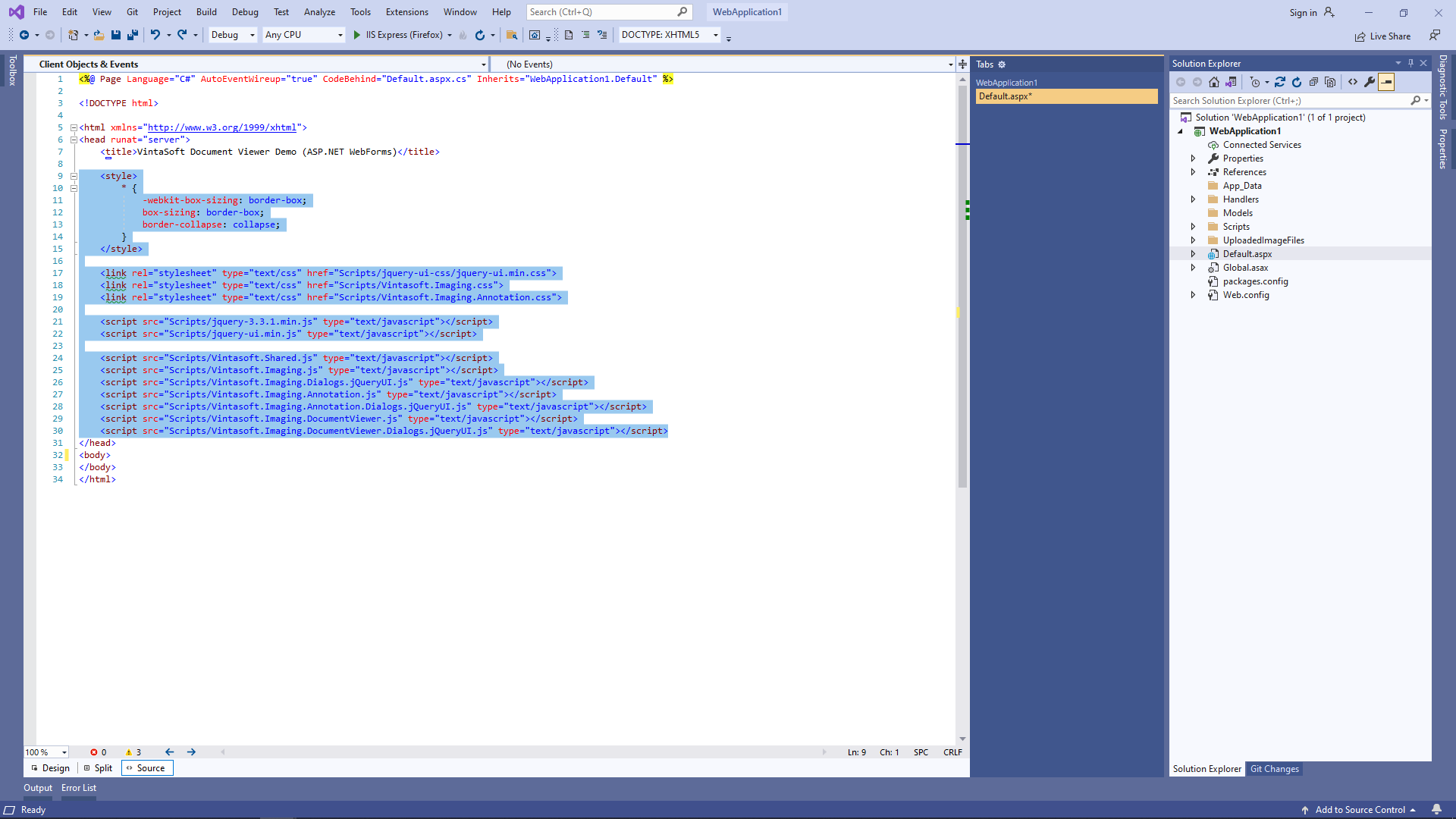Image resolution: width=1456 pixels, height=819 pixels.
Task: Switch to the Git Changes tab
Action: click(x=1275, y=768)
